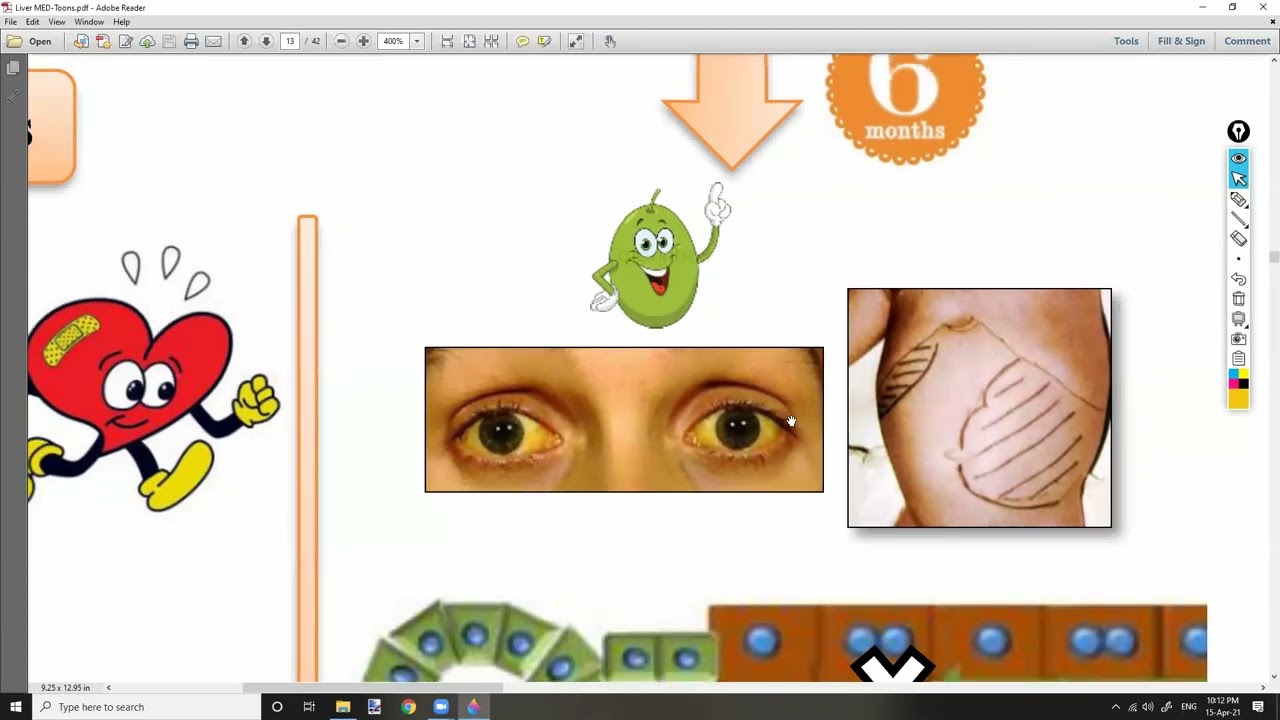Click the Email envelope icon

(213, 41)
